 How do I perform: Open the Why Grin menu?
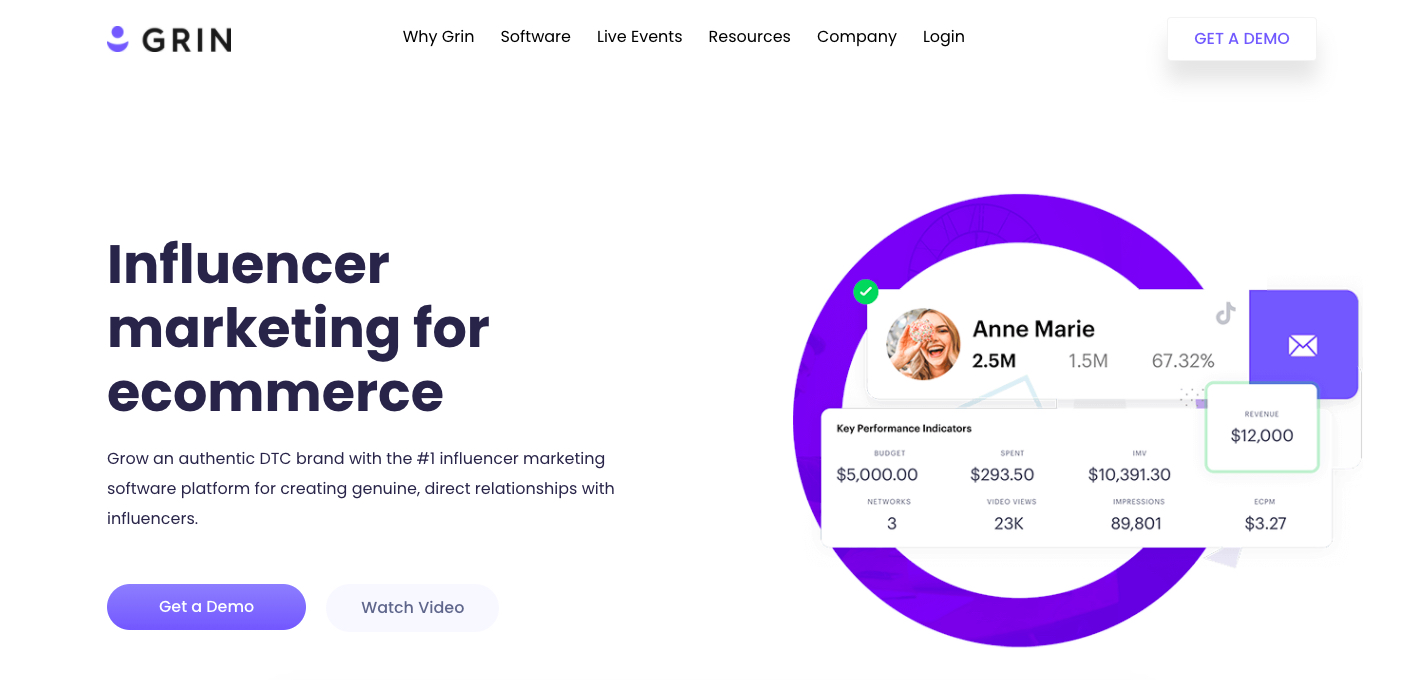pyautogui.click(x=438, y=37)
